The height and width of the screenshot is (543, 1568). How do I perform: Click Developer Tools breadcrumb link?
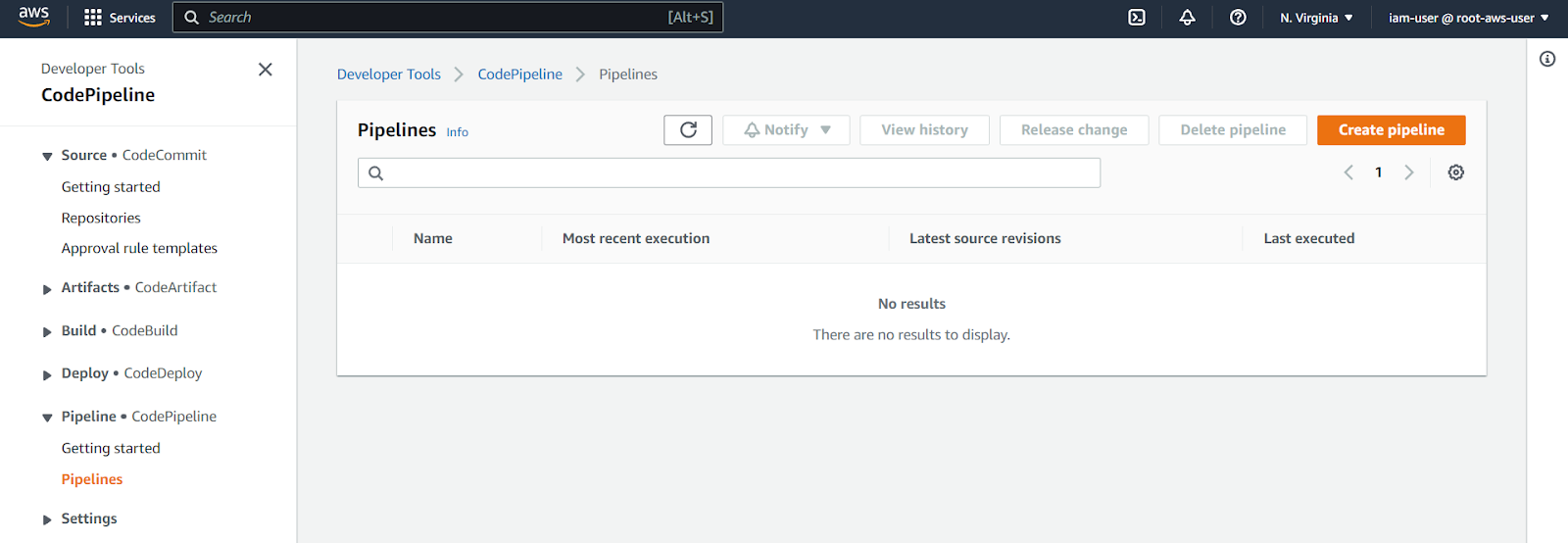point(389,74)
